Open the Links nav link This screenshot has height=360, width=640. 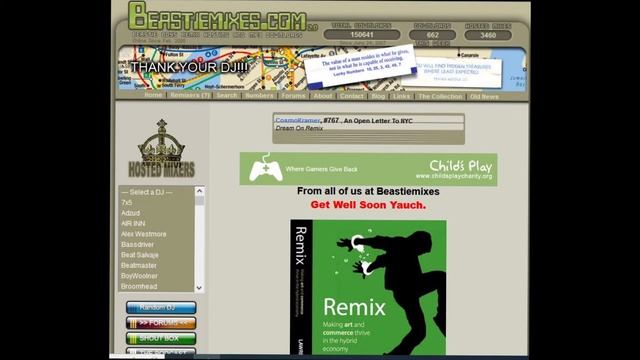pyautogui.click(x=402, y=96)
